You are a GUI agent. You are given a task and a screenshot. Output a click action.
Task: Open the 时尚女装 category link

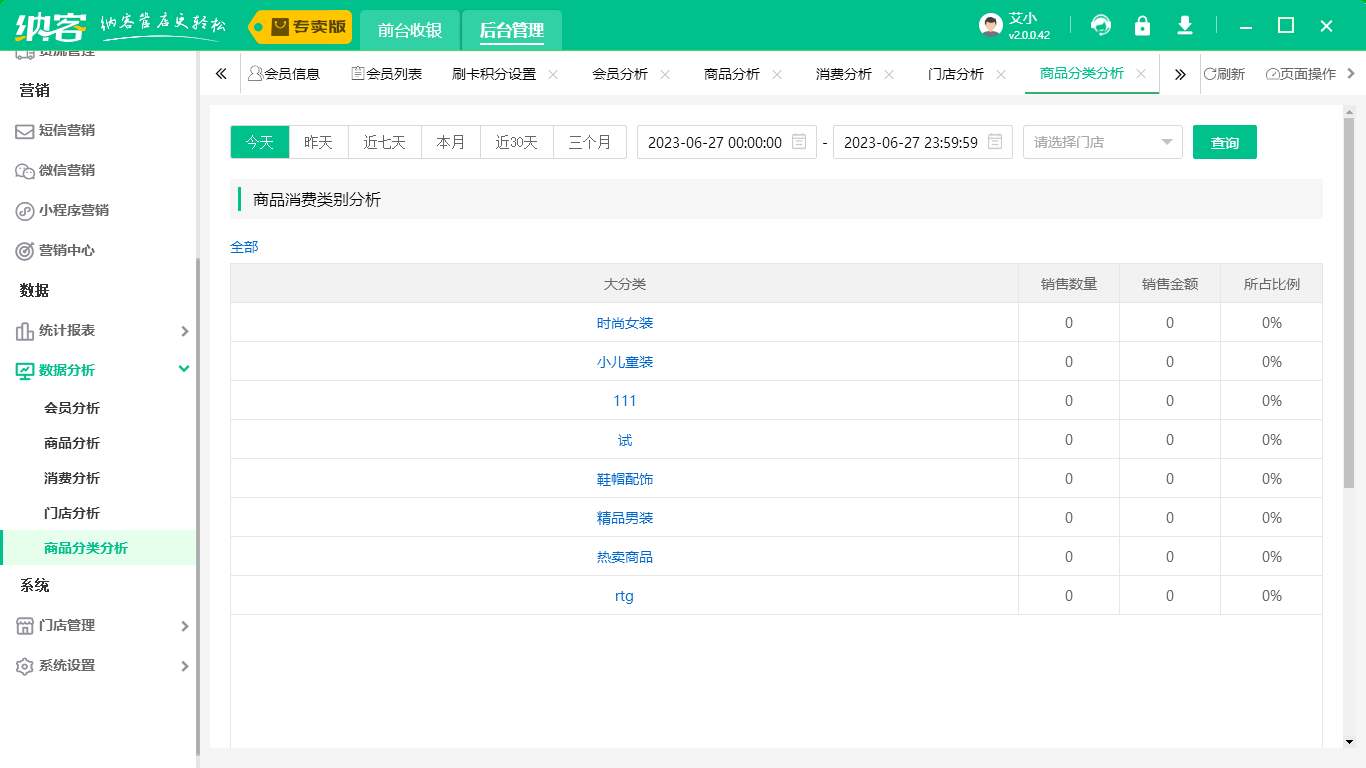pyautogui.click(x=625, y=323)
